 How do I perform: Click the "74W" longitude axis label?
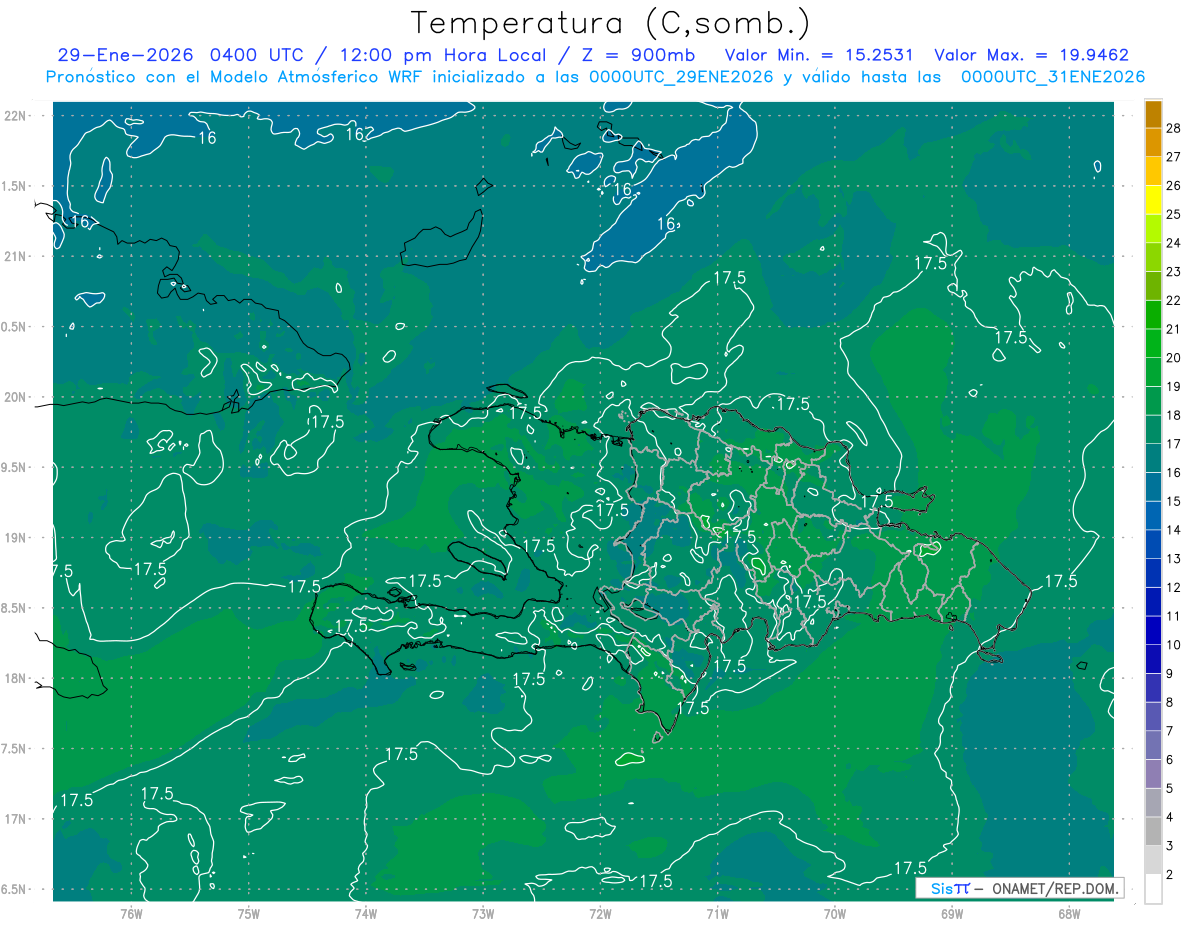365,914
